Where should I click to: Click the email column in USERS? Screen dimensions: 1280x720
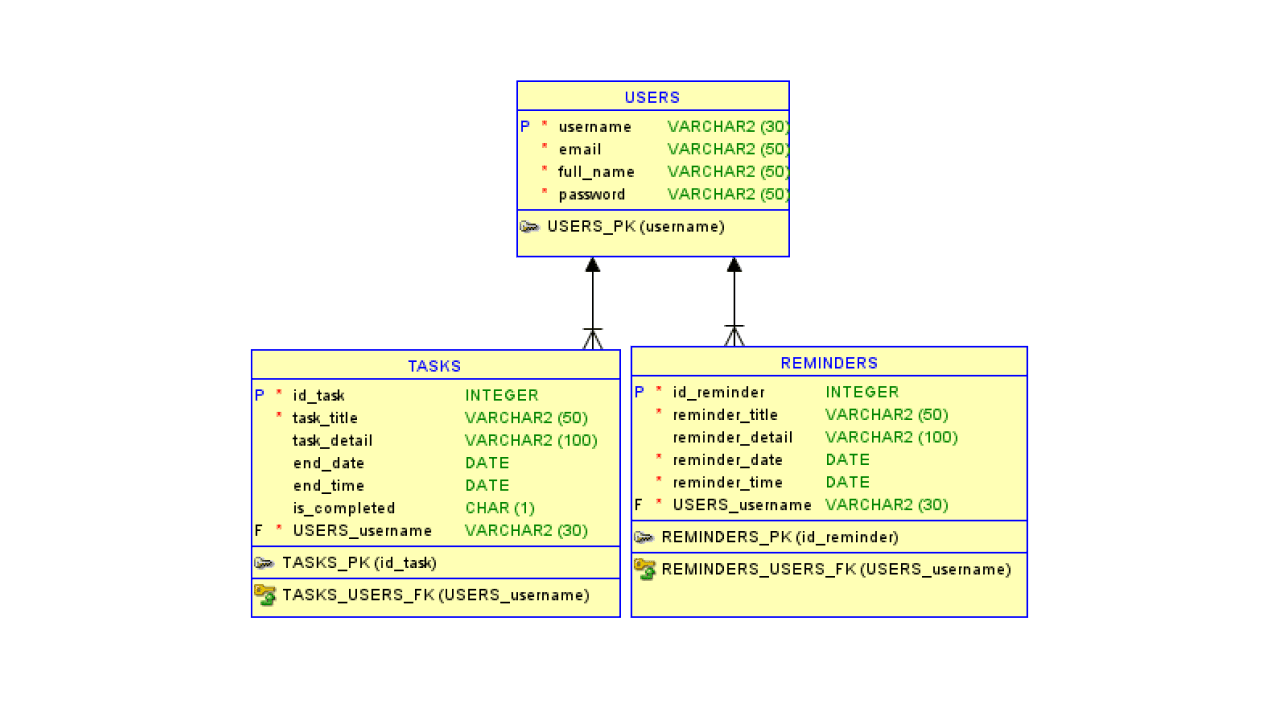click(580, 149)
